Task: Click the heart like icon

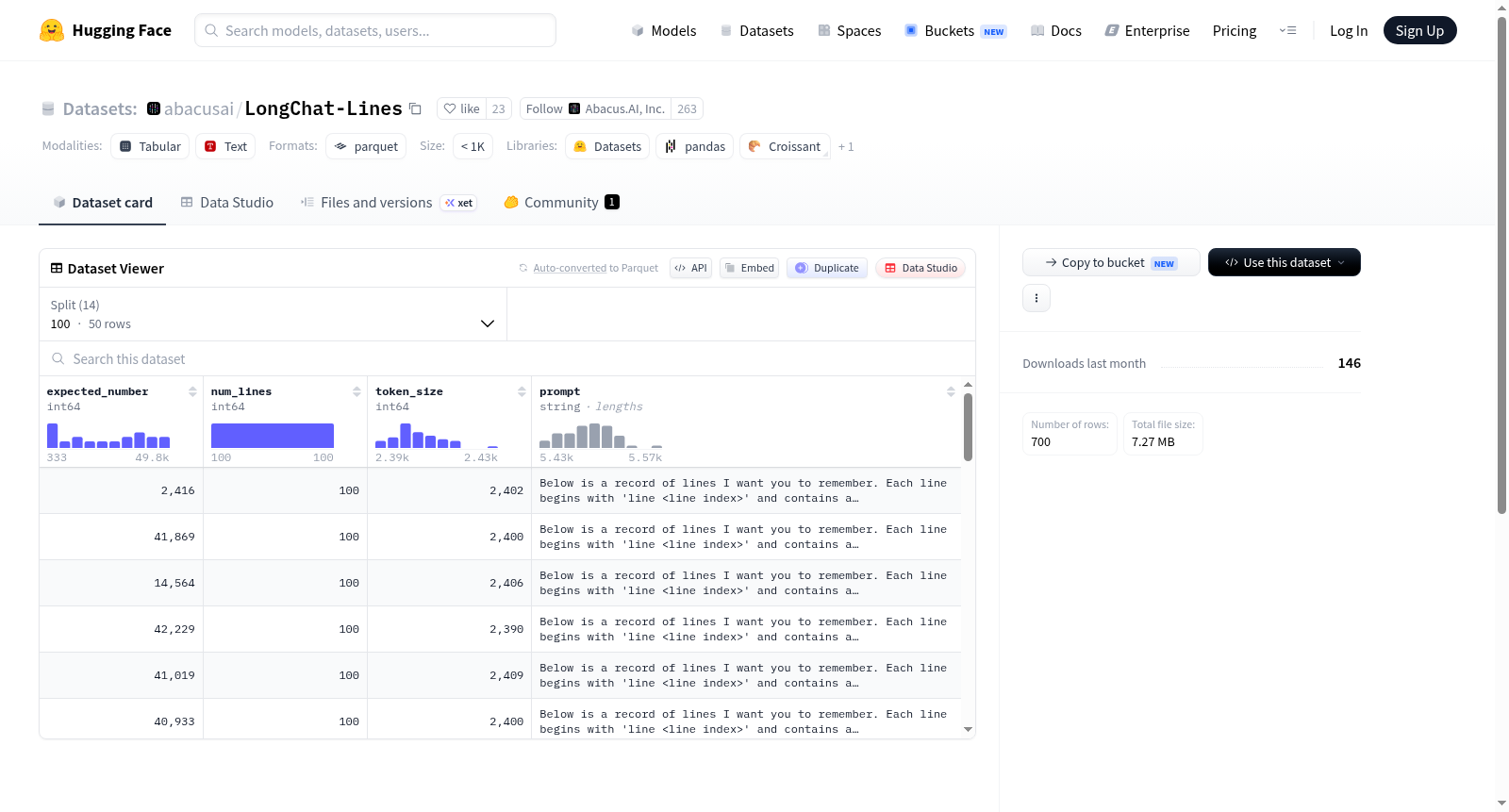Action: [450, 108]
